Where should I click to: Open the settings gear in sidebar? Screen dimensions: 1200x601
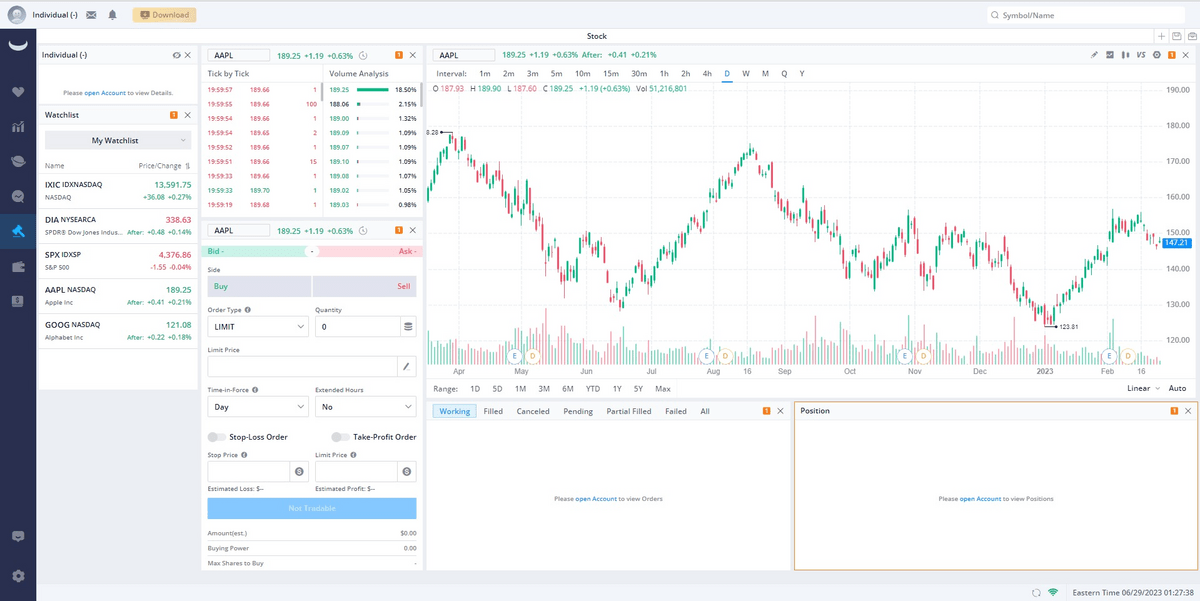[x=18, y=576]
